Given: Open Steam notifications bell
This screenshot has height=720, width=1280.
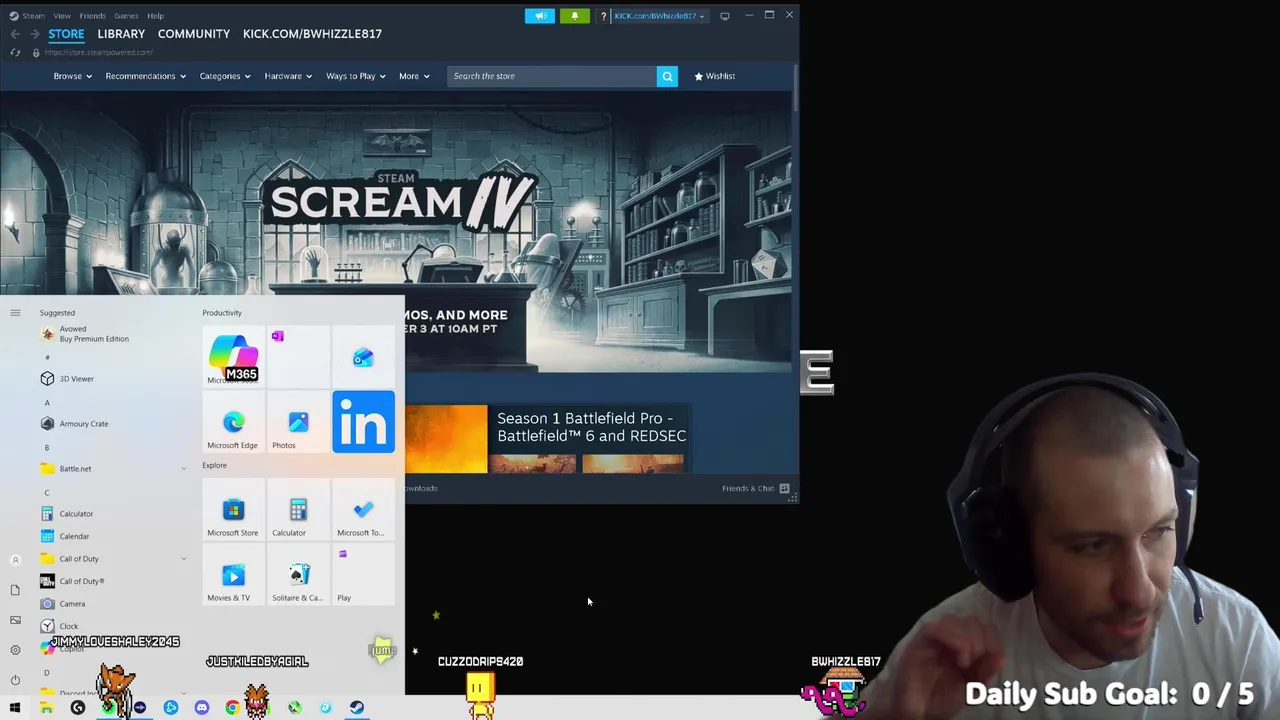Looking at the screenshot, I should [x=574, y=16].
